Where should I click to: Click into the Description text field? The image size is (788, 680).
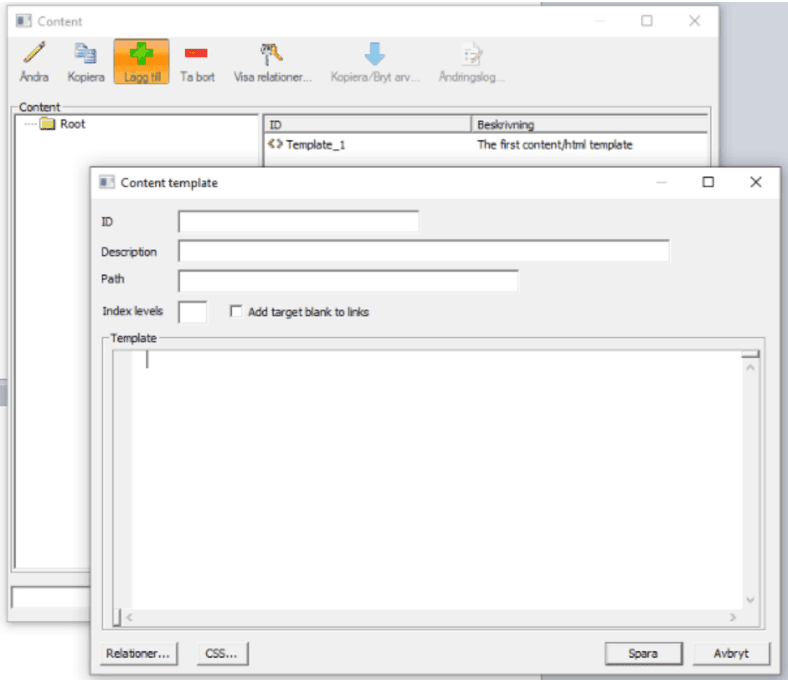tap(423, 251)
